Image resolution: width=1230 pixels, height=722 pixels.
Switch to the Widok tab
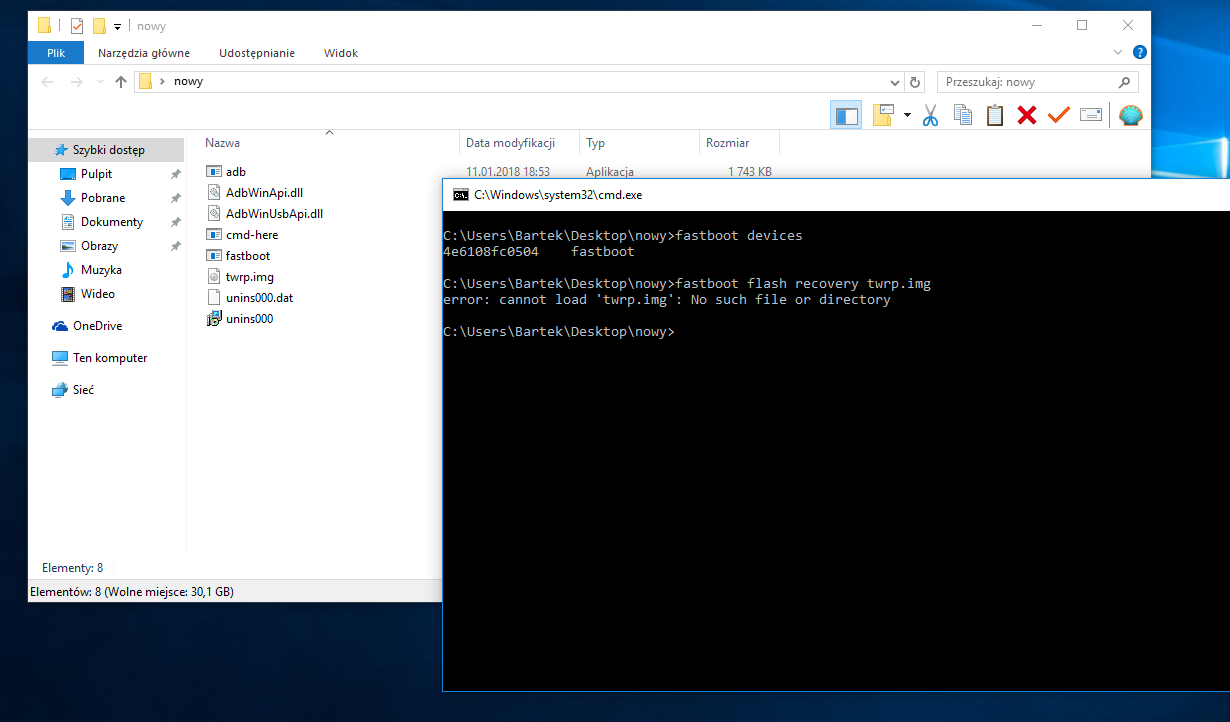(340, 53)
